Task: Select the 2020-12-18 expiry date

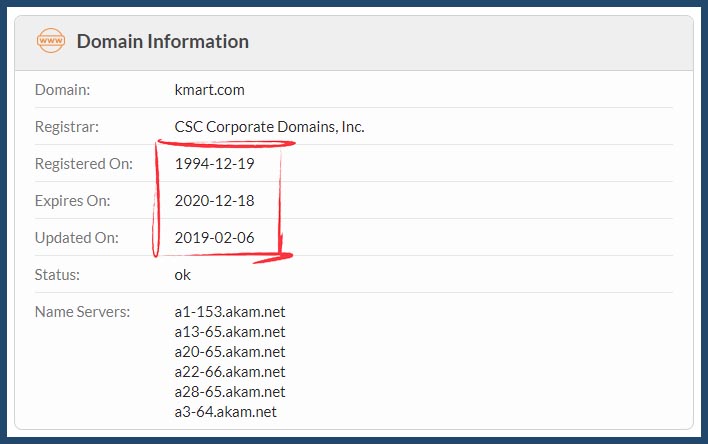Action: (215, 201)
